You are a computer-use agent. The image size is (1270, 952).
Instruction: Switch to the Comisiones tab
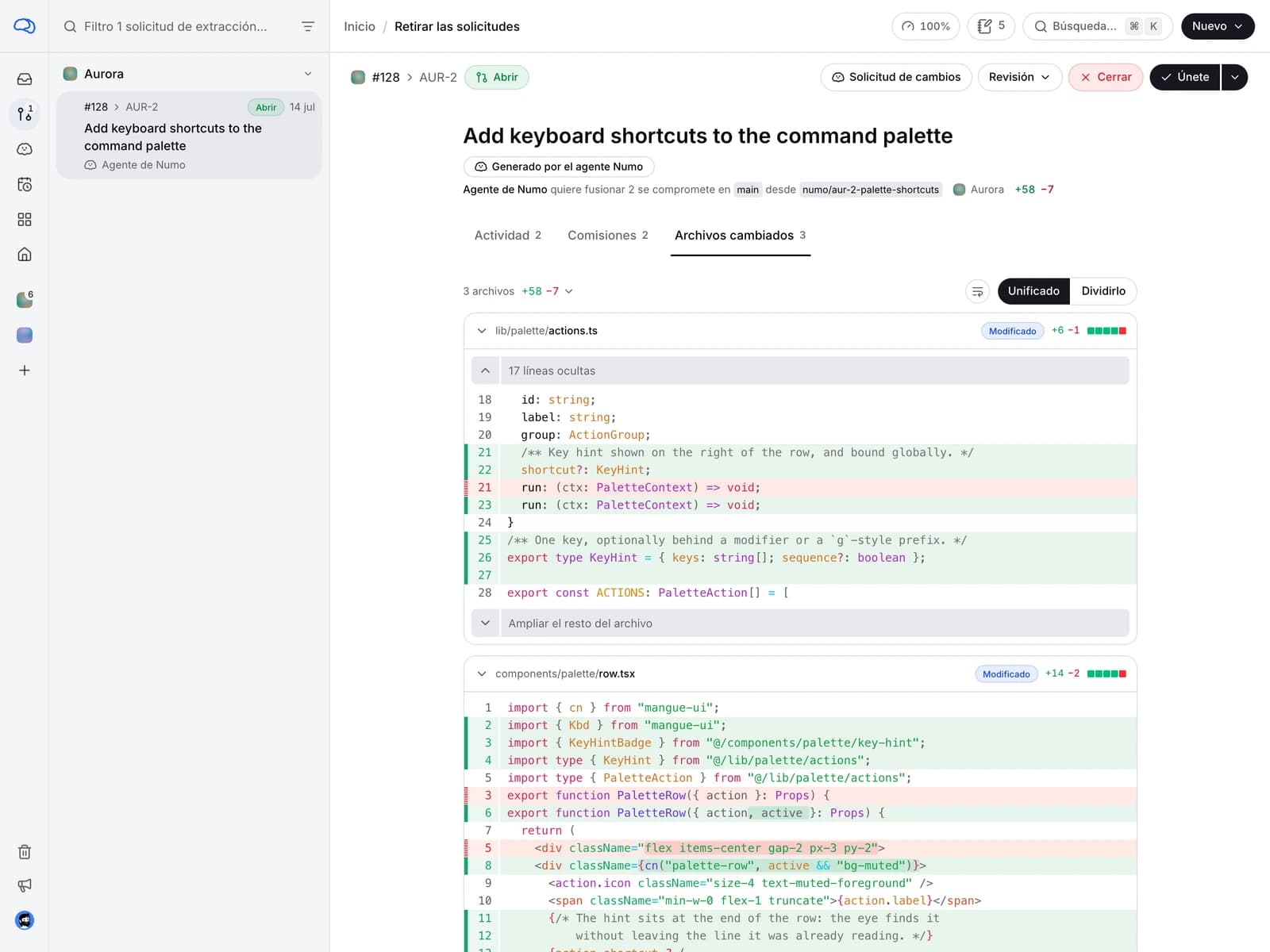click(x=608, y=236)
